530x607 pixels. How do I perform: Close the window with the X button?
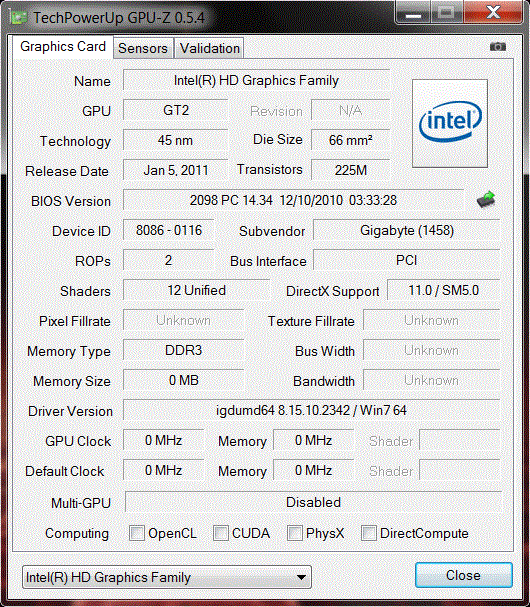[494, 12]
